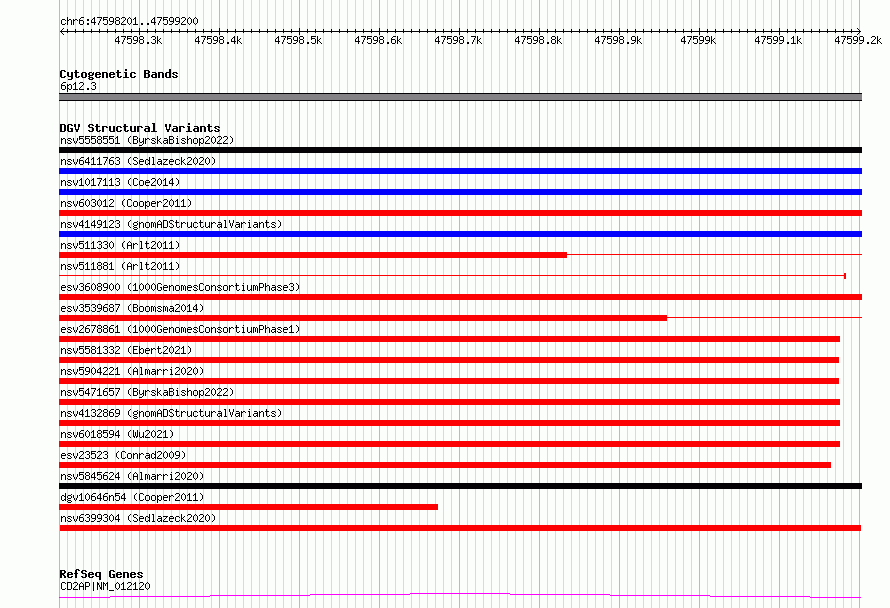The height and width of the screenshot is (608, 890).
Task: Open esv2678861 (1000GenomesConsortiumPhase1) label
Action: click(x=180, y=329)
